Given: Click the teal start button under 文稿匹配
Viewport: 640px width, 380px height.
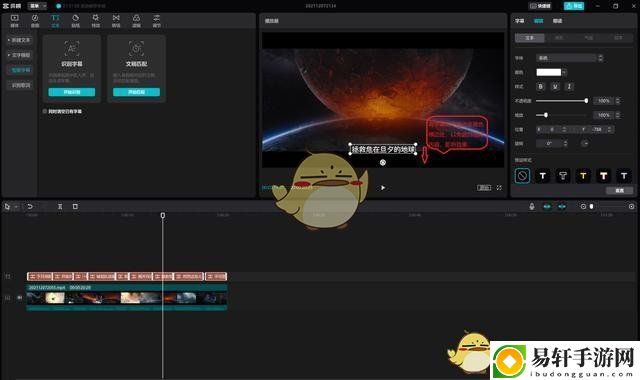Looking at the screenshot, I should tap(136, 92).
